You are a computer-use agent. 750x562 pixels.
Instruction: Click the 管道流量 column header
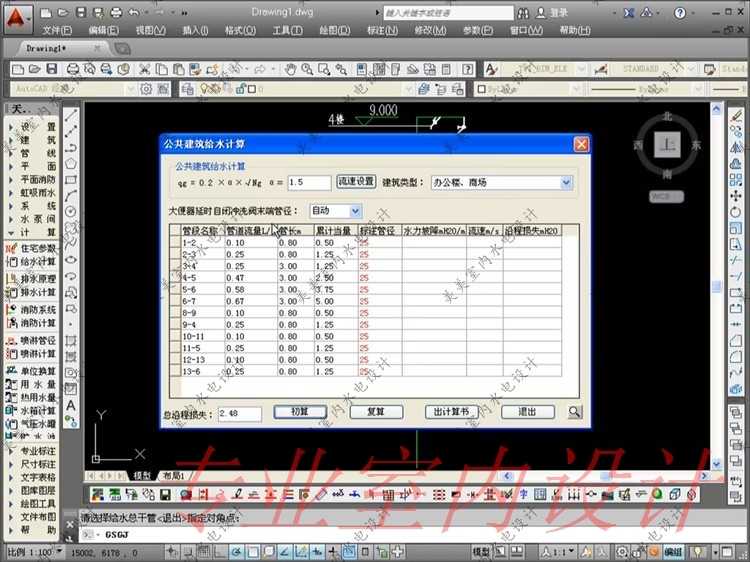pyautogui.click(x=251, y=231)
